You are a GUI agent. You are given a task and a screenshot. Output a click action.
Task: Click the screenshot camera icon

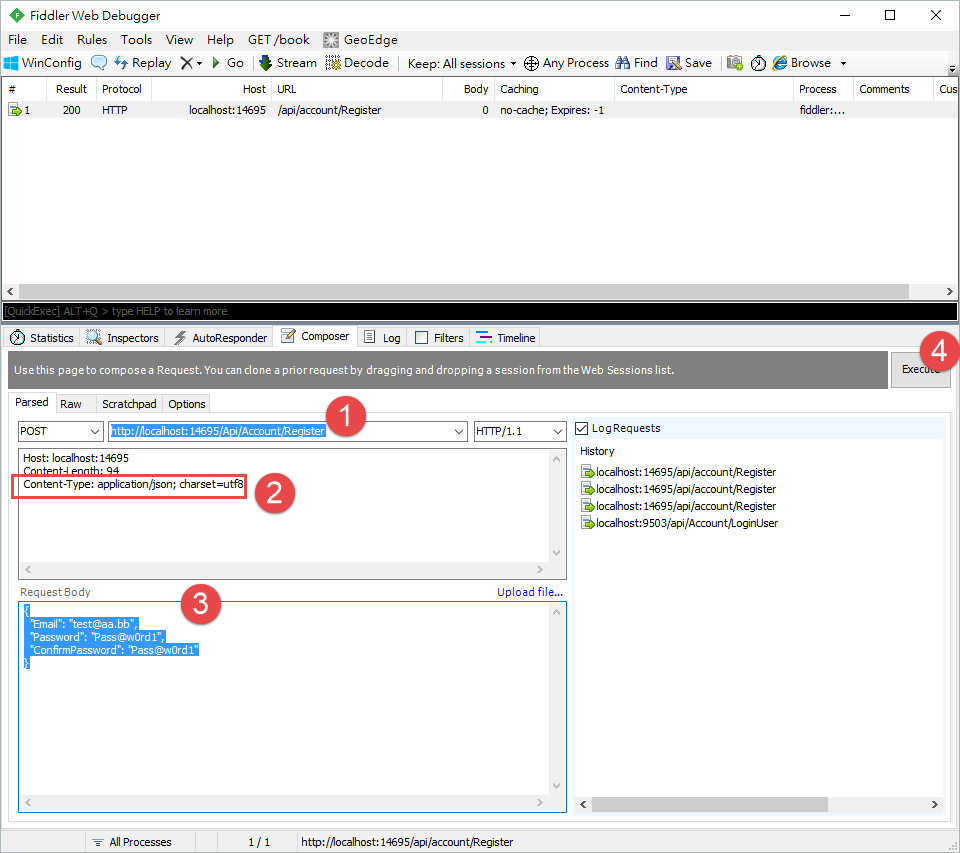[735, 62]
